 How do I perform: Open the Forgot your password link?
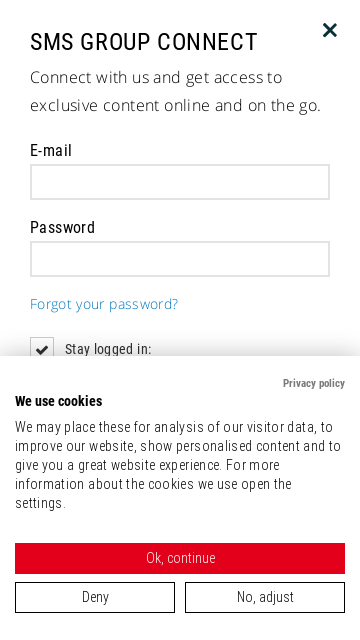point(104,304)
